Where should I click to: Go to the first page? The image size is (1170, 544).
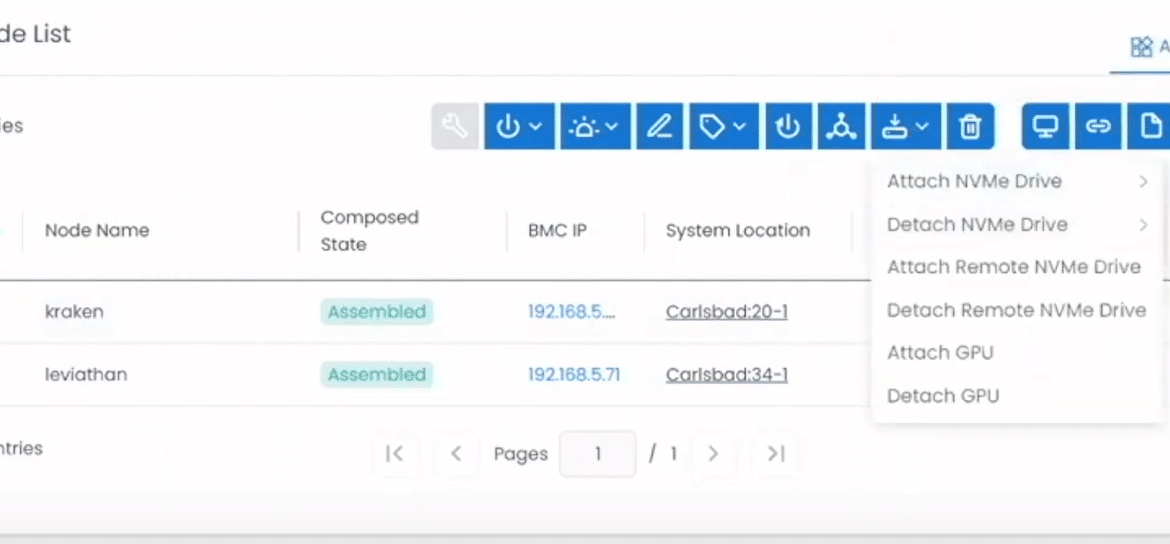pos(395,453)
